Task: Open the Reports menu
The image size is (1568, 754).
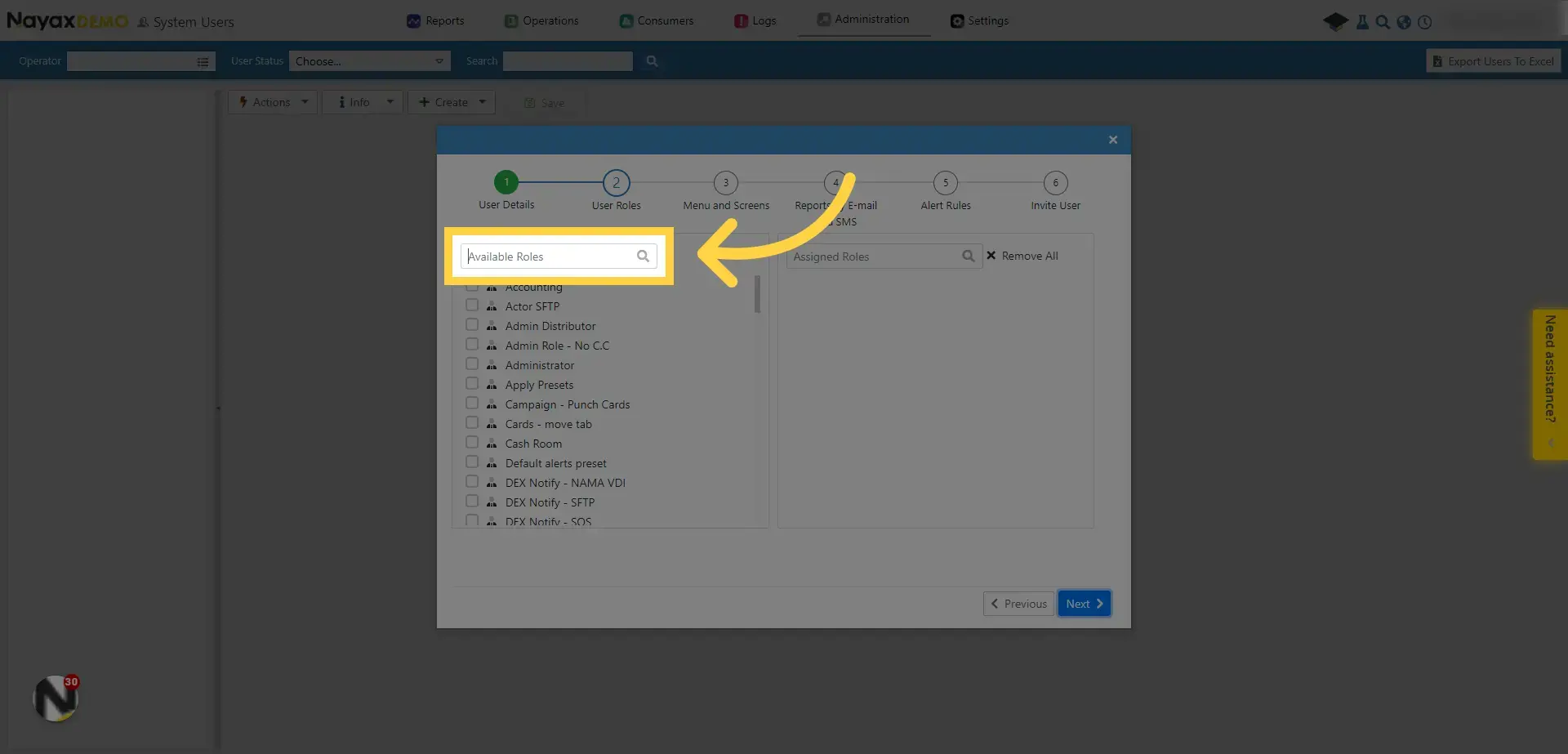Action: (x=435, y=21)
